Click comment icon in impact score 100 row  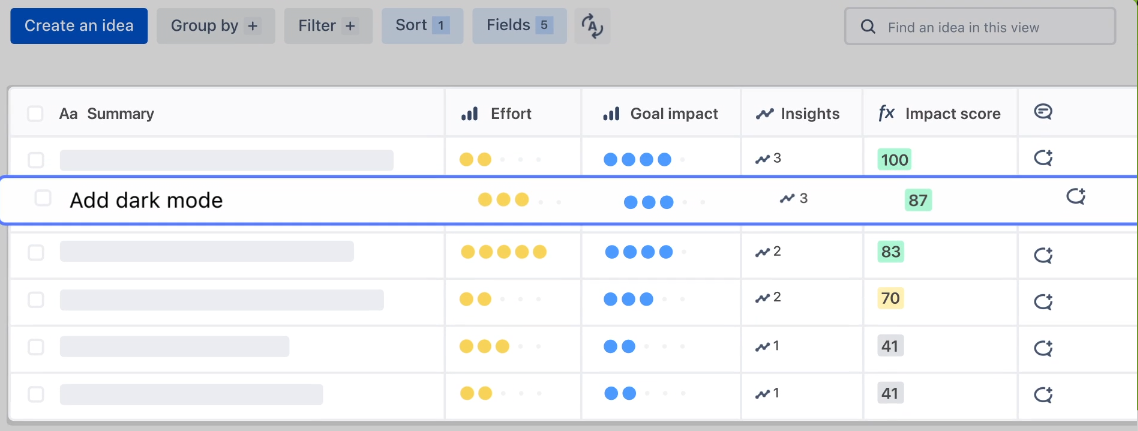click(x=1044, y=158)
